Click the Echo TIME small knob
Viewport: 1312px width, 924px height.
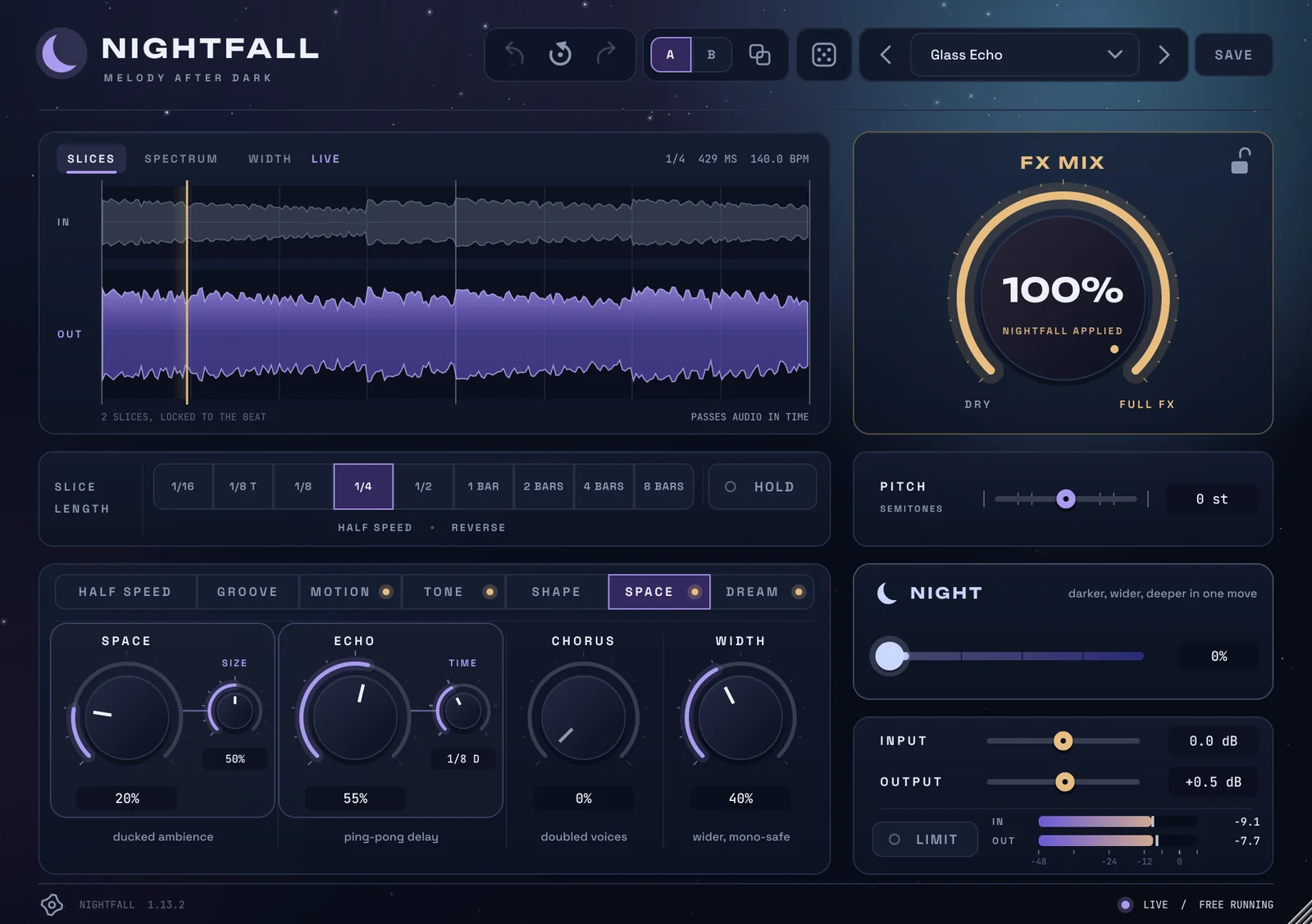pyautogui.click(x=462, y=711)
